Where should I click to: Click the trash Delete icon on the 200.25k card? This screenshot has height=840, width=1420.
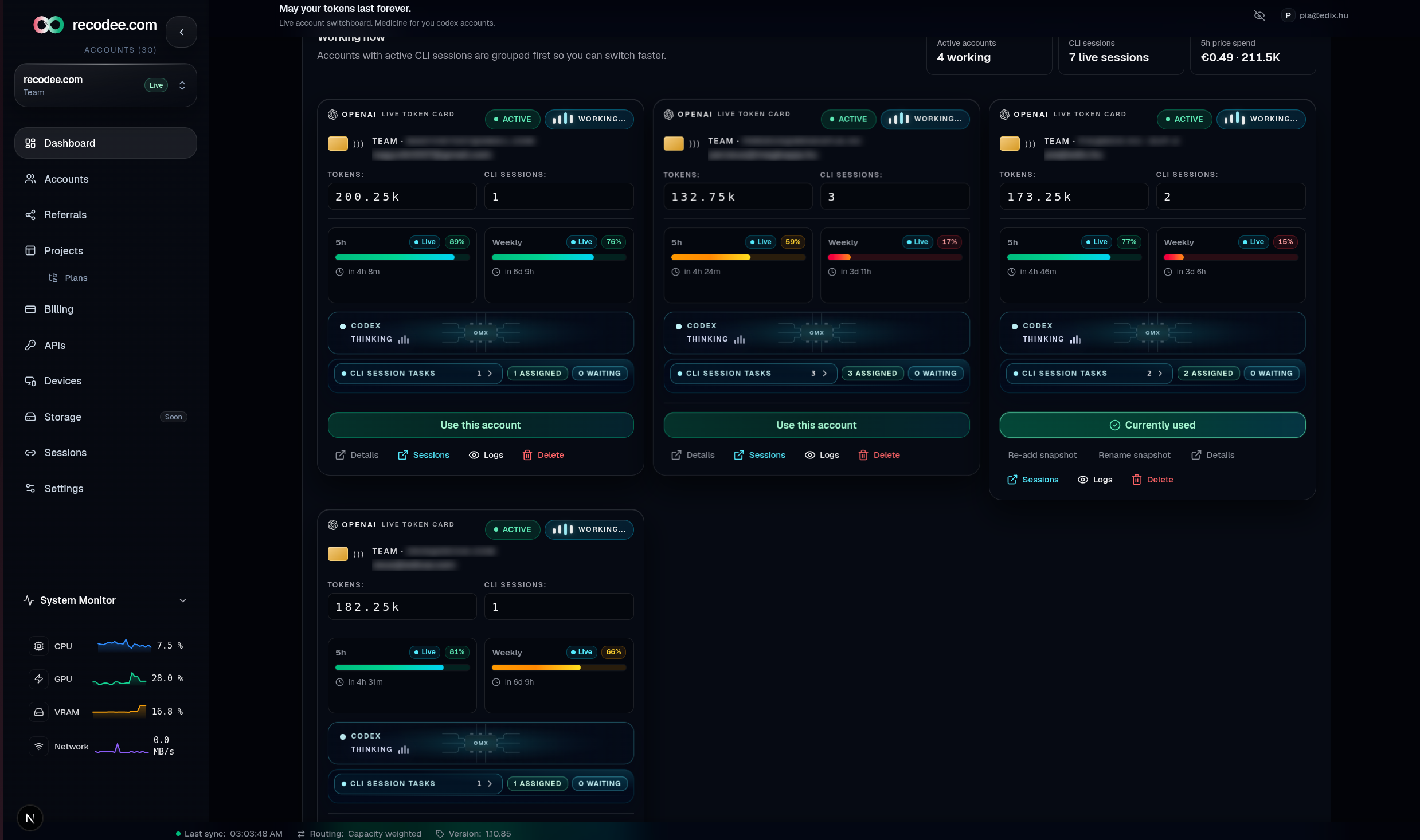(x=527, y=455)
